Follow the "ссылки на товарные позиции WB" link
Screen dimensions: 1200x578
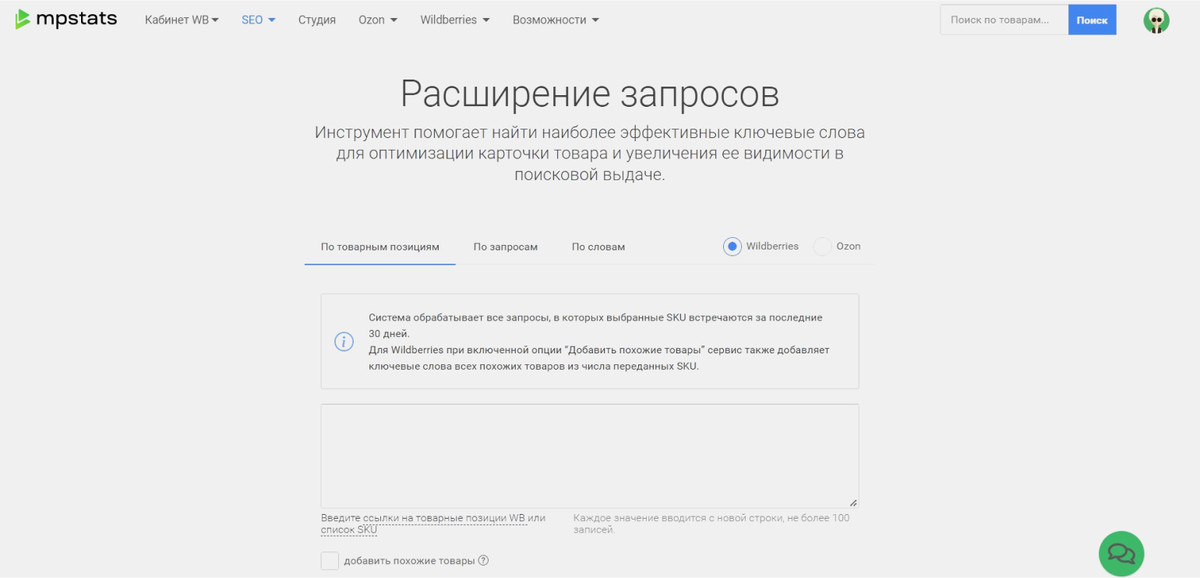pos(444,518)
